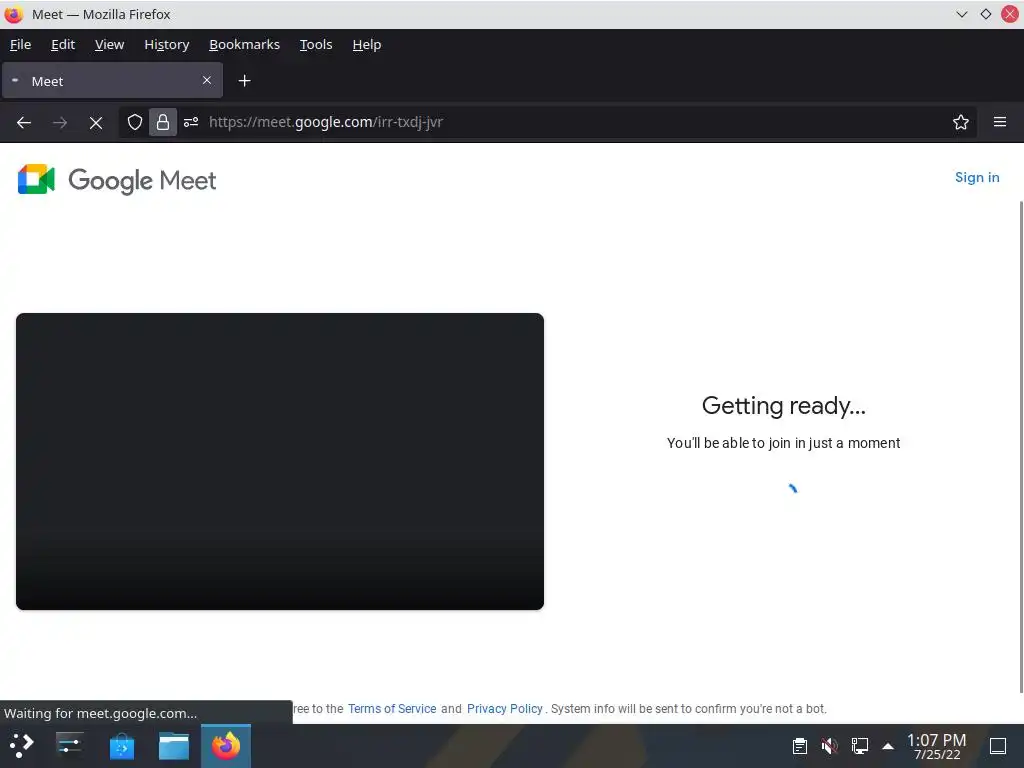Open the Terms of Service link
The image size is (1024, 768).
(x=392, y=709)
